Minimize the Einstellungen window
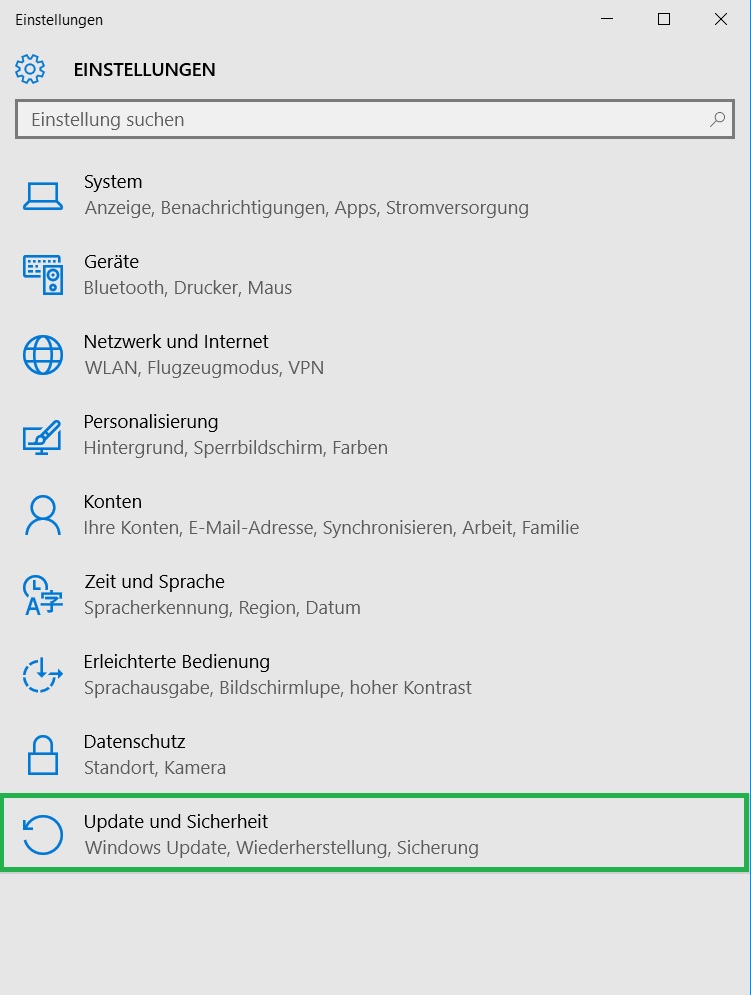This screenshot has height=995, width=751. [607, 19]
